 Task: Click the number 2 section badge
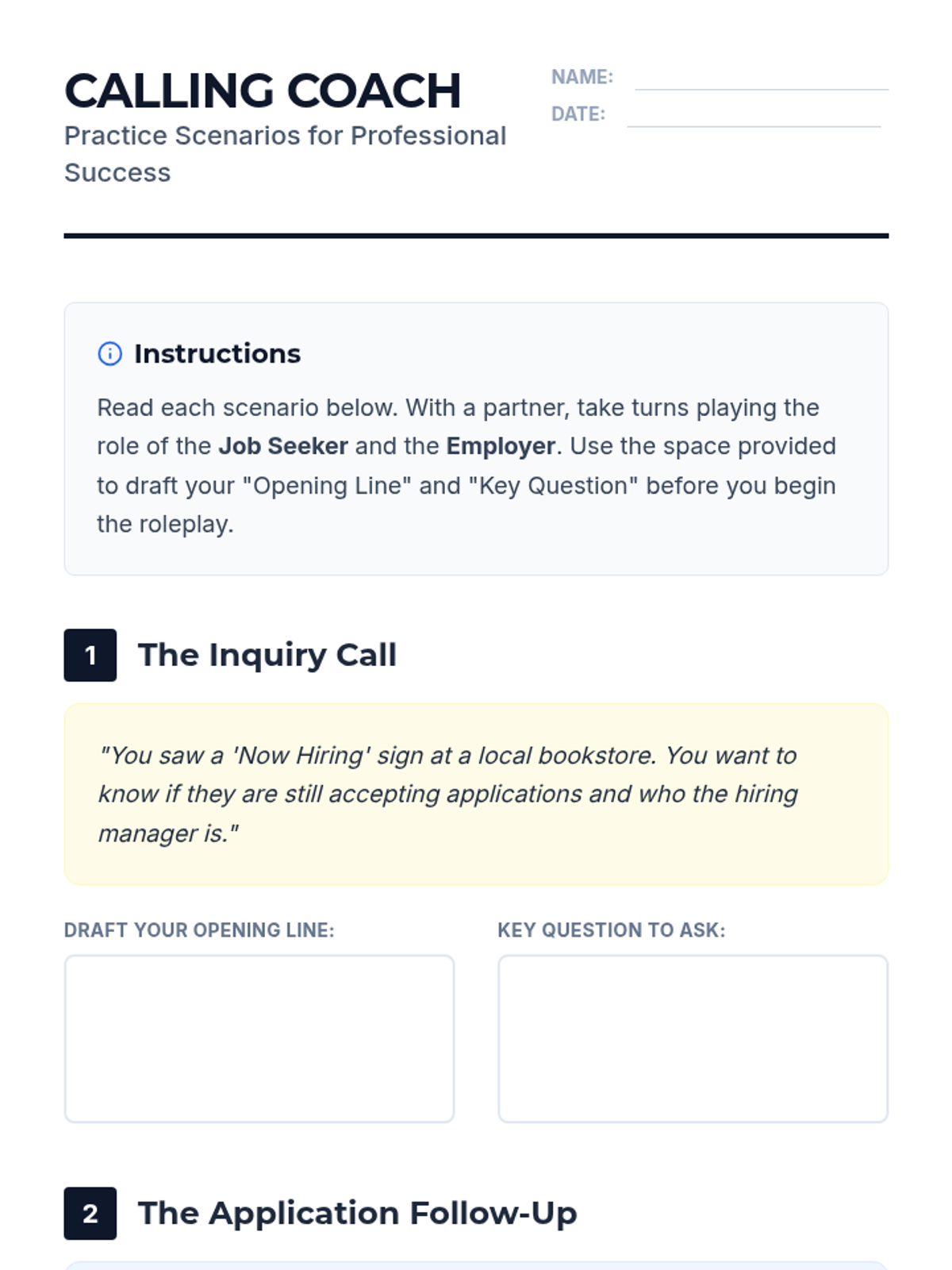point(90,1213)
